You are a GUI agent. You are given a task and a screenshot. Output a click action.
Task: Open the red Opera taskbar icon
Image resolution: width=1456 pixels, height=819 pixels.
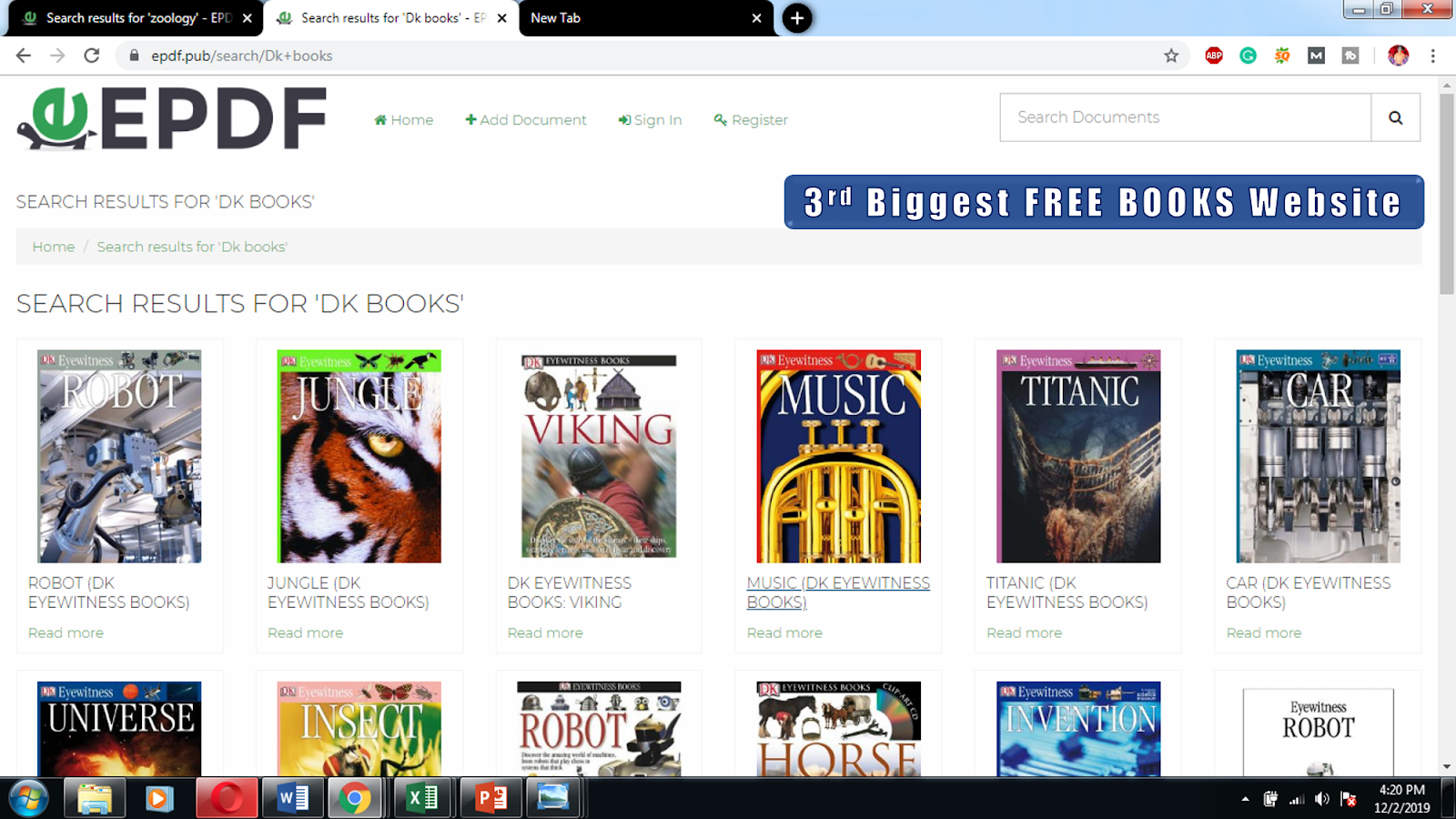pos(227,799)
